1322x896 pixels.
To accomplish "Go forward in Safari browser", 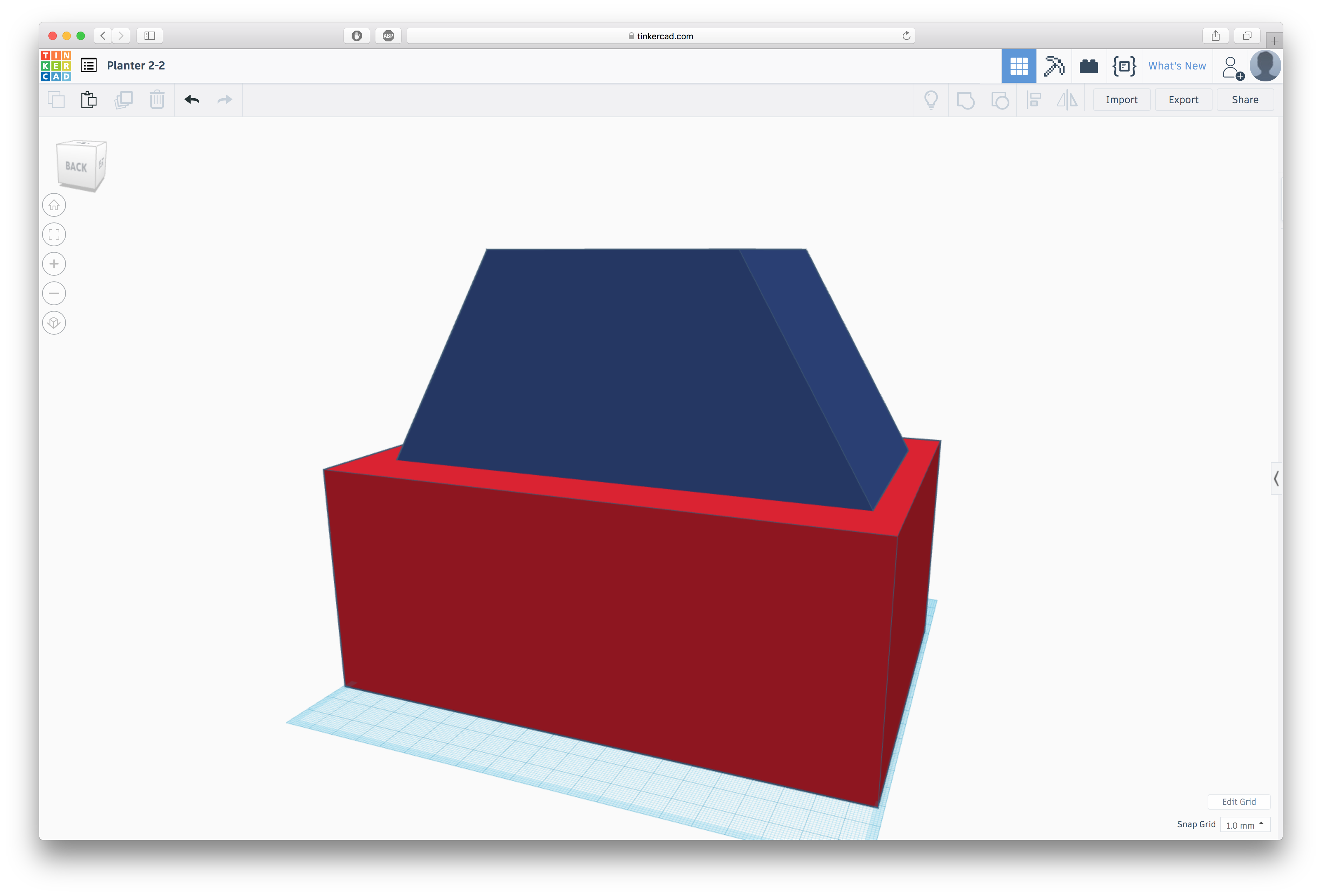I will click(121, 36).
